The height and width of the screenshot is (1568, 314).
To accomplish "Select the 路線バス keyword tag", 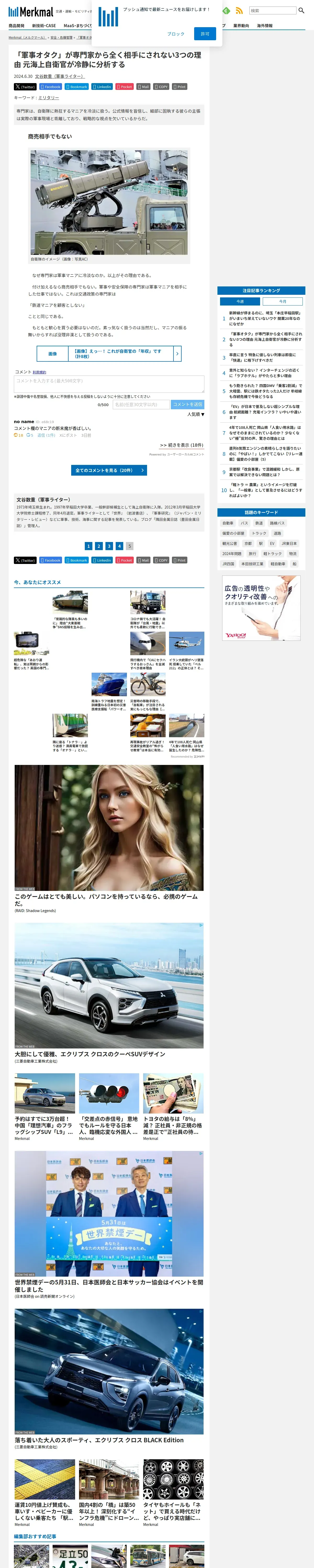I will pos(277,523).
